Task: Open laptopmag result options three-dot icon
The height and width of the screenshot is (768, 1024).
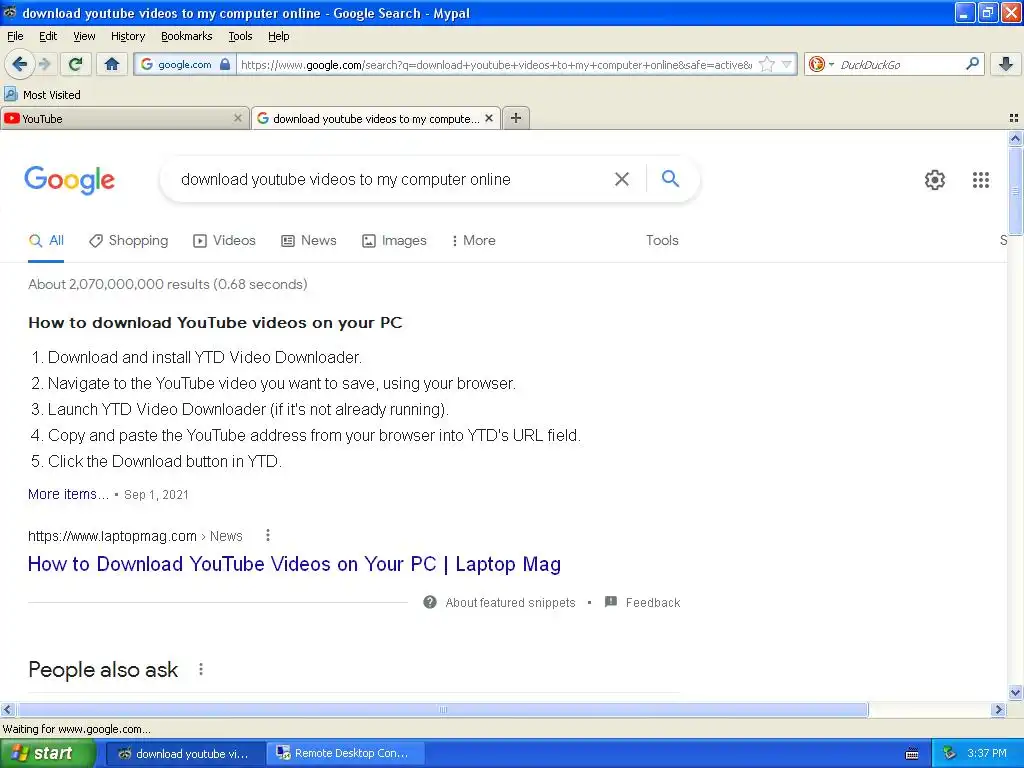Action: coord(268,536)
